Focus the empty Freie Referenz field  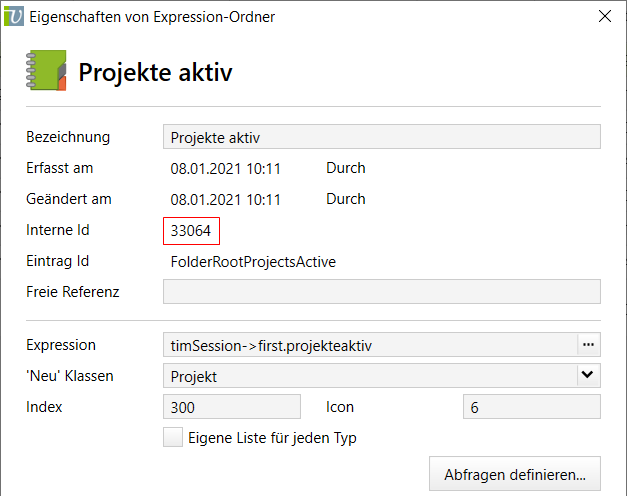pyautogui.click(x=380, y=292)
